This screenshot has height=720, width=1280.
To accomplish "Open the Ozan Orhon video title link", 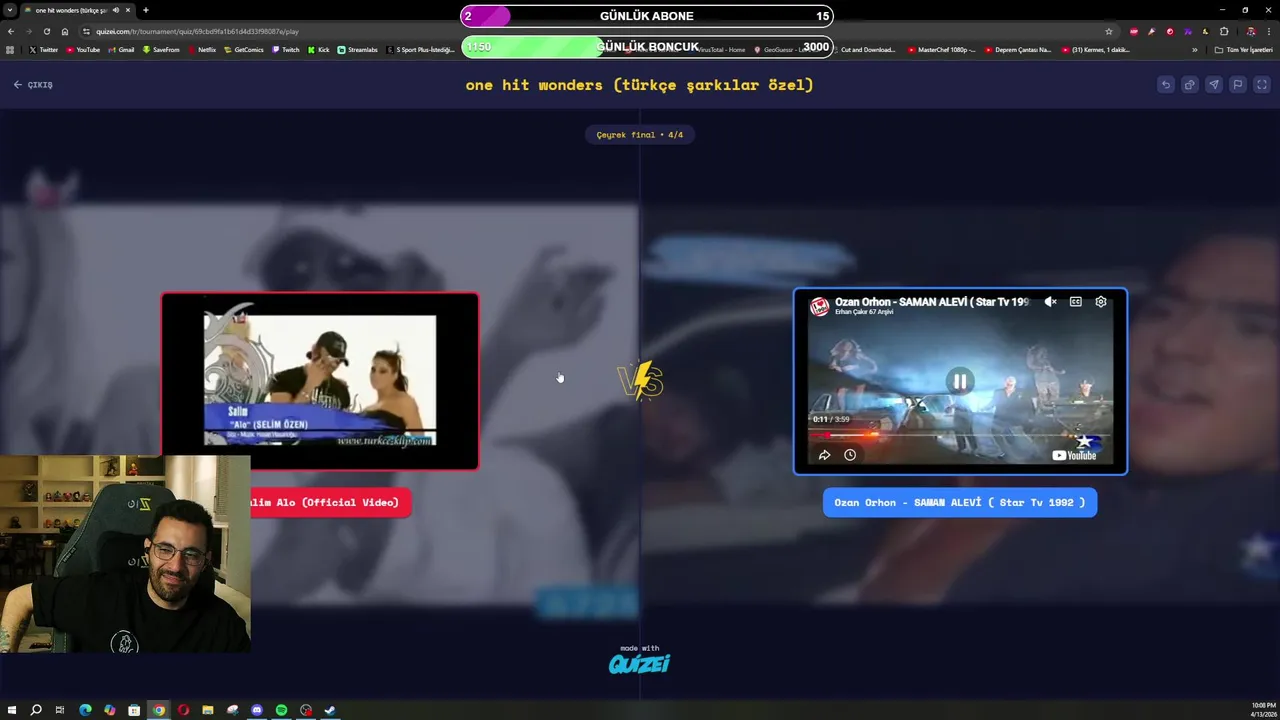I will point(931,302).
